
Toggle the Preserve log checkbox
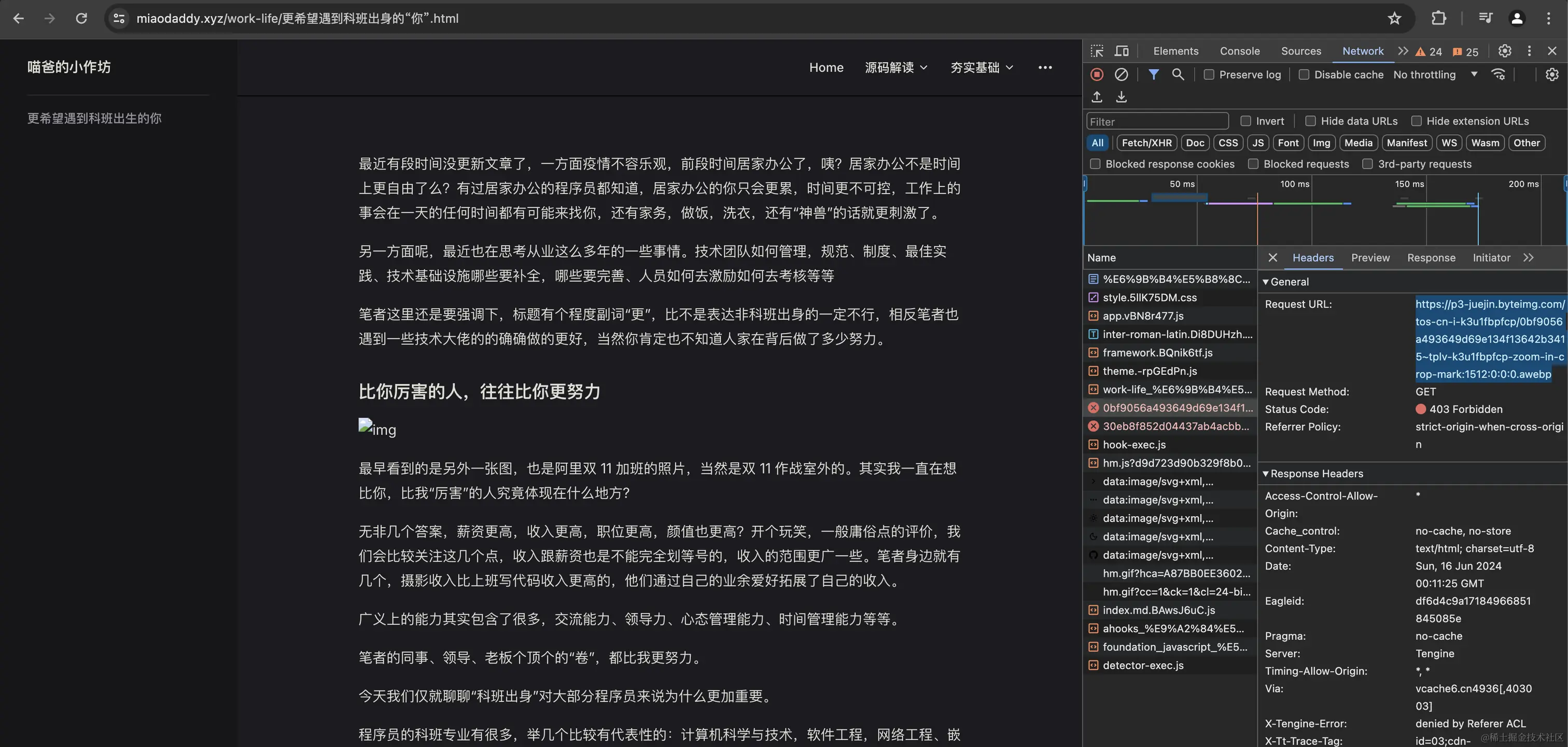[1209, 74]
